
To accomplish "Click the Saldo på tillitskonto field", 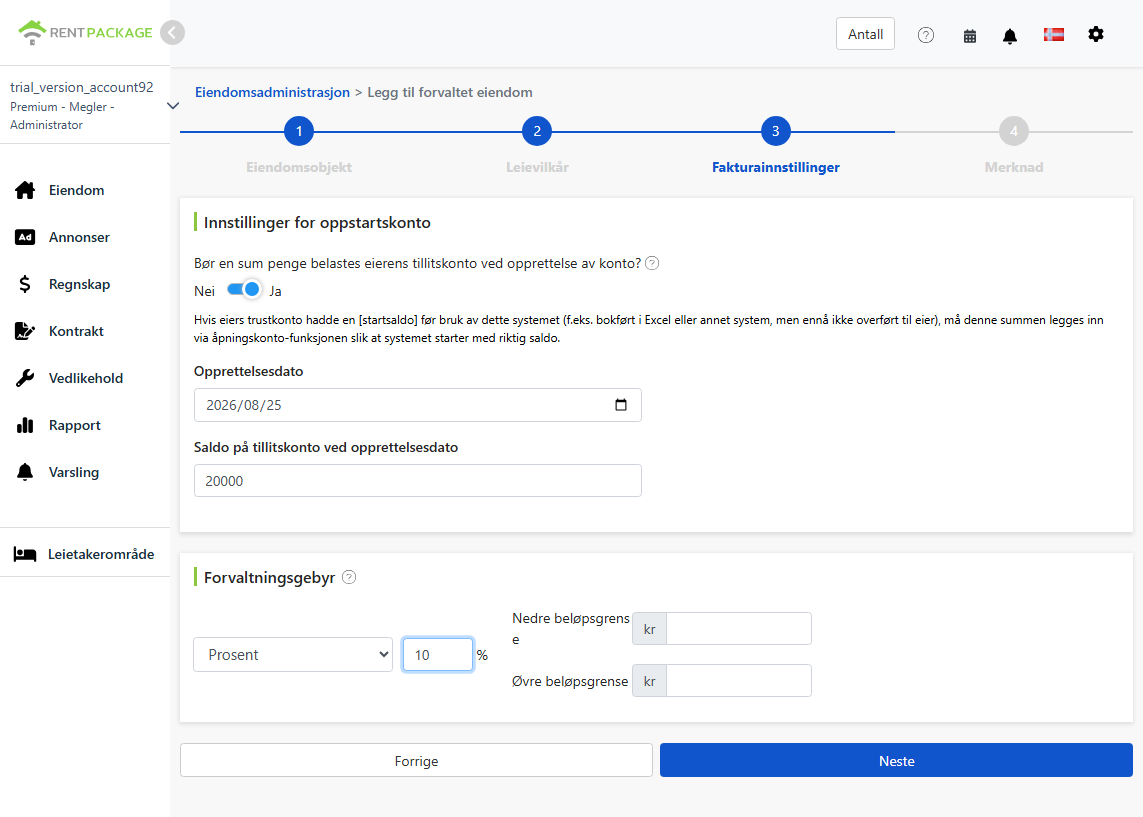I will click(x=418, y=481).
